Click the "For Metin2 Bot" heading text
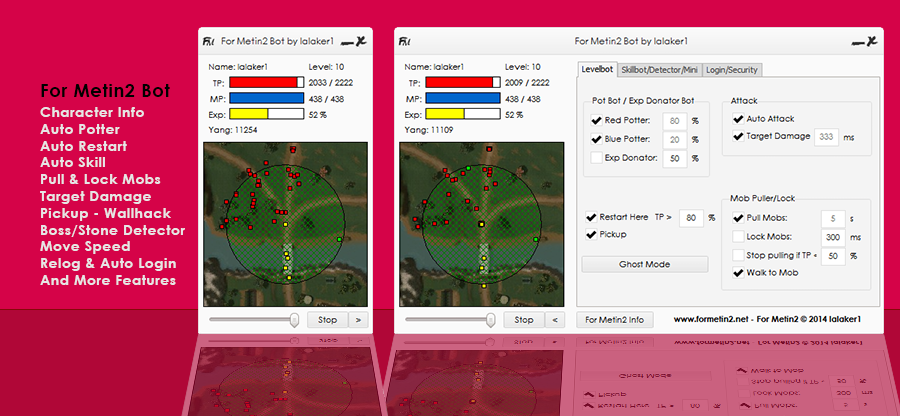 (105, 91)
